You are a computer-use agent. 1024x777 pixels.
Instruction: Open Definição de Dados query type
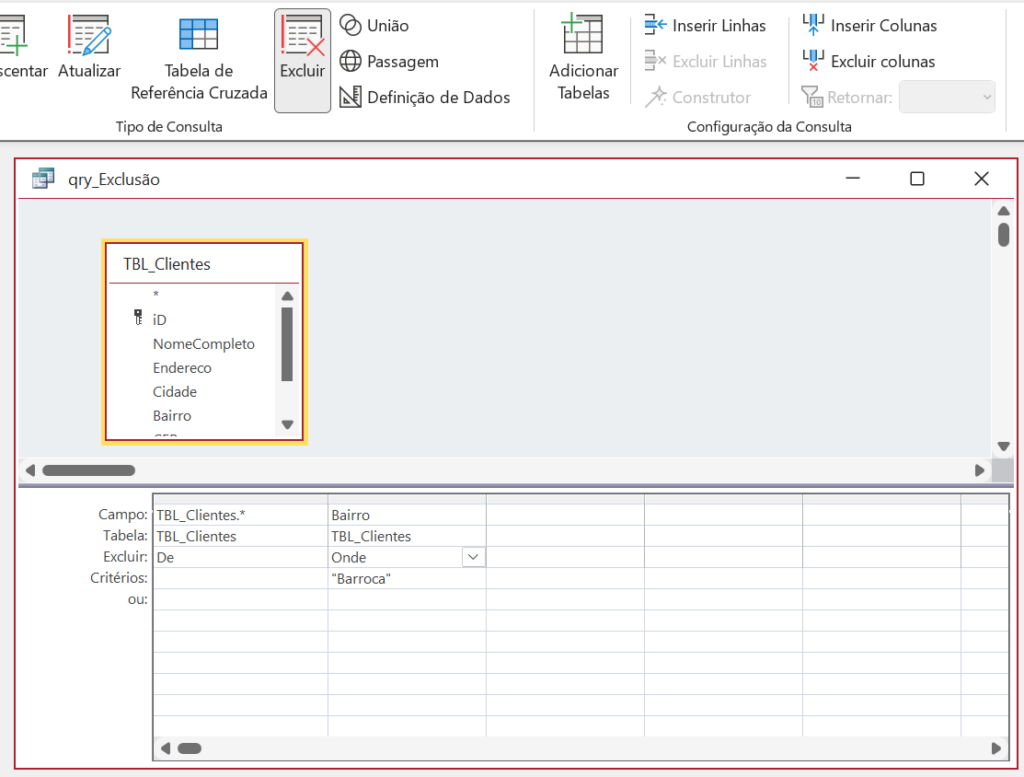[437, 97]
